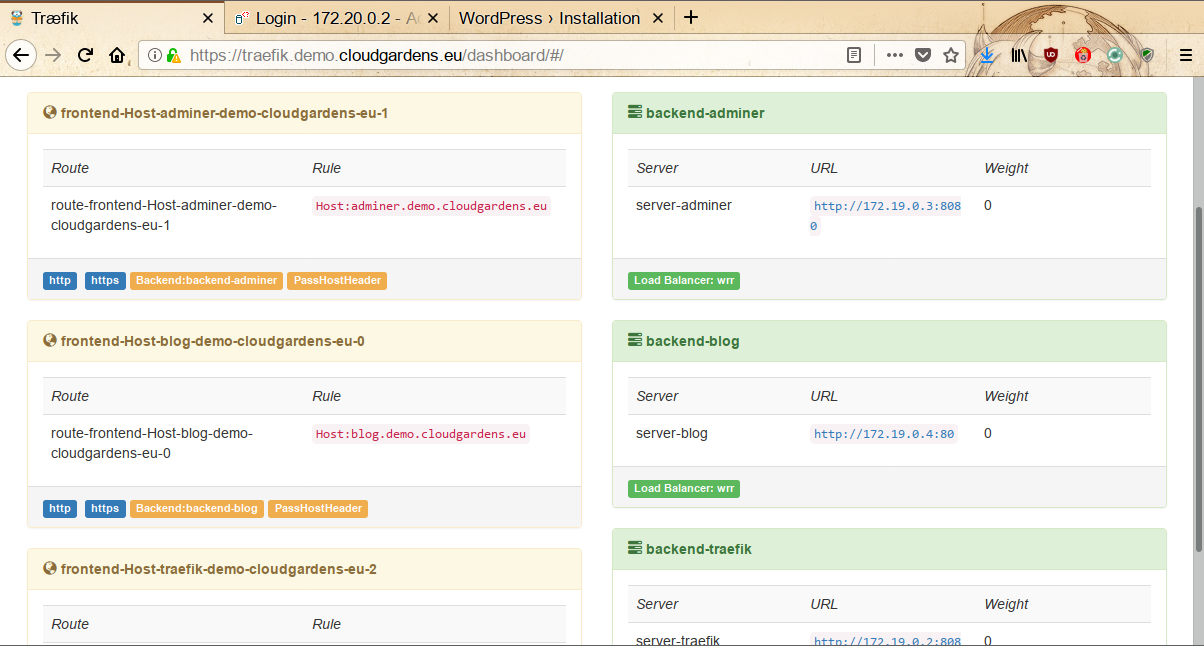Select the frontend-Host-blog-demo-cloudgardens-eu-0 heading
This screenshot has width=1204, height=646.
(x=213, y=341)
